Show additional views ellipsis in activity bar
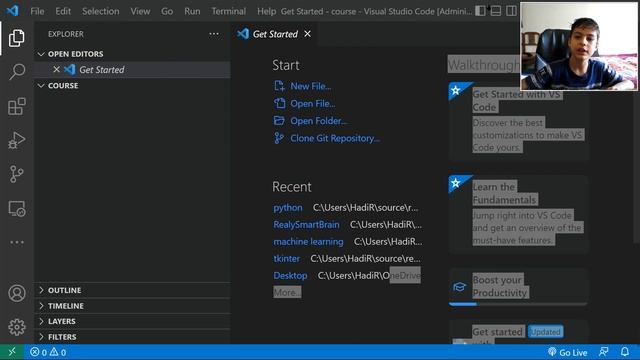The width and height of the screenshot is (640, 360). tap(16, 242)
